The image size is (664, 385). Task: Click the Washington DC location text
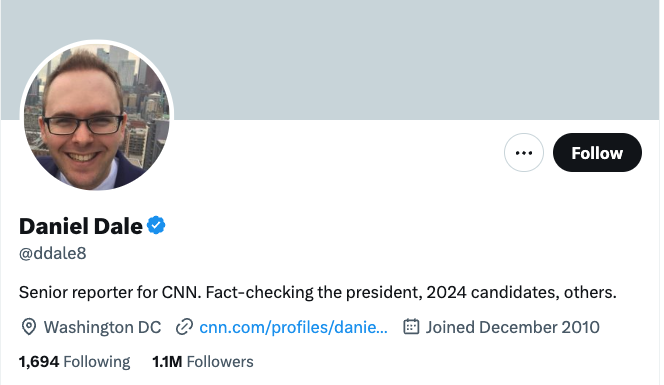[x=102, y=327]
